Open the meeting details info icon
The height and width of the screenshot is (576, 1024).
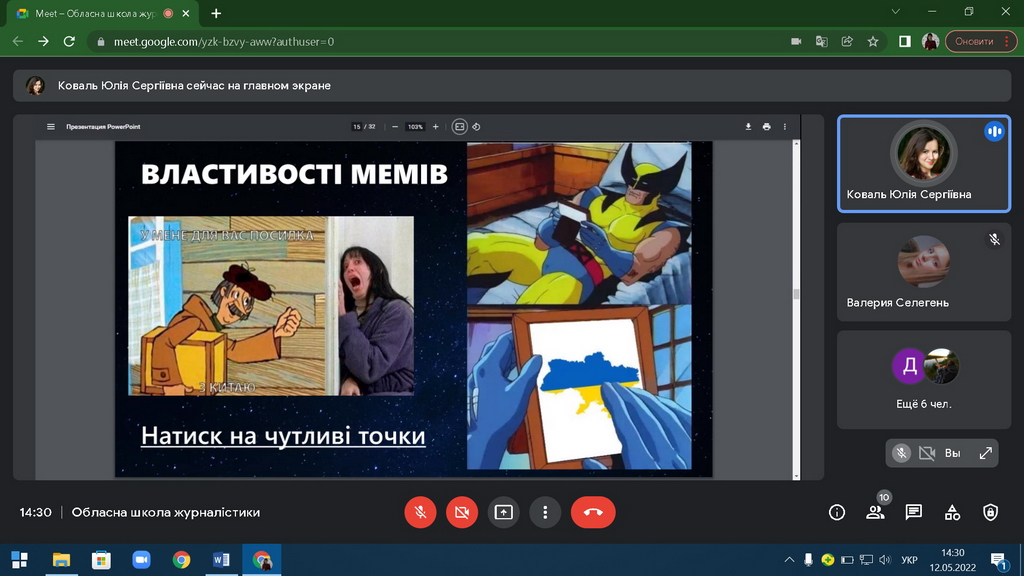[837, 513]
